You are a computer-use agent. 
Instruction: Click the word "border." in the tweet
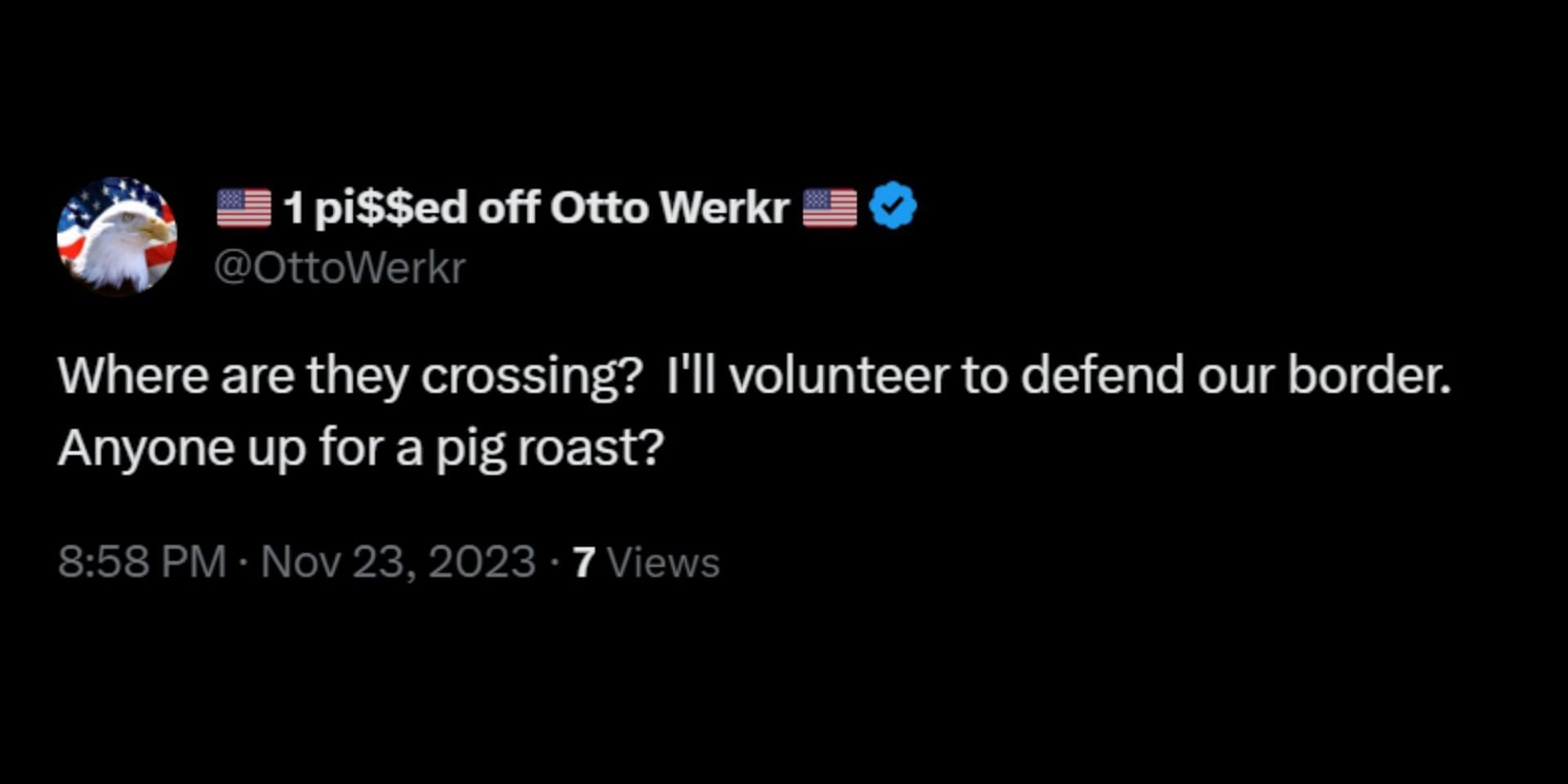[x=1369, y=376]
